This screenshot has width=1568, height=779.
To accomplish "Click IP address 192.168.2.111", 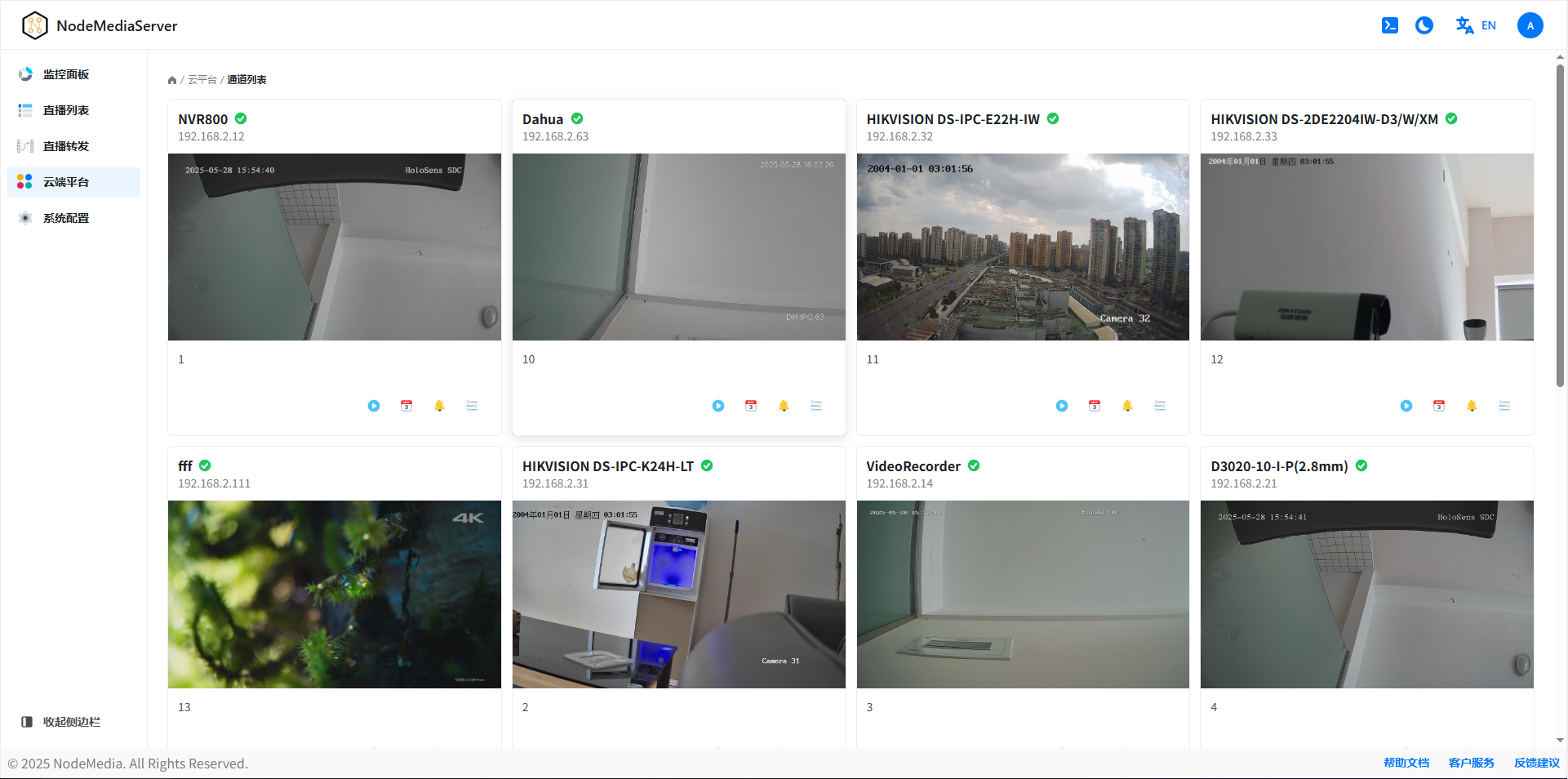I will click(215, 483).
